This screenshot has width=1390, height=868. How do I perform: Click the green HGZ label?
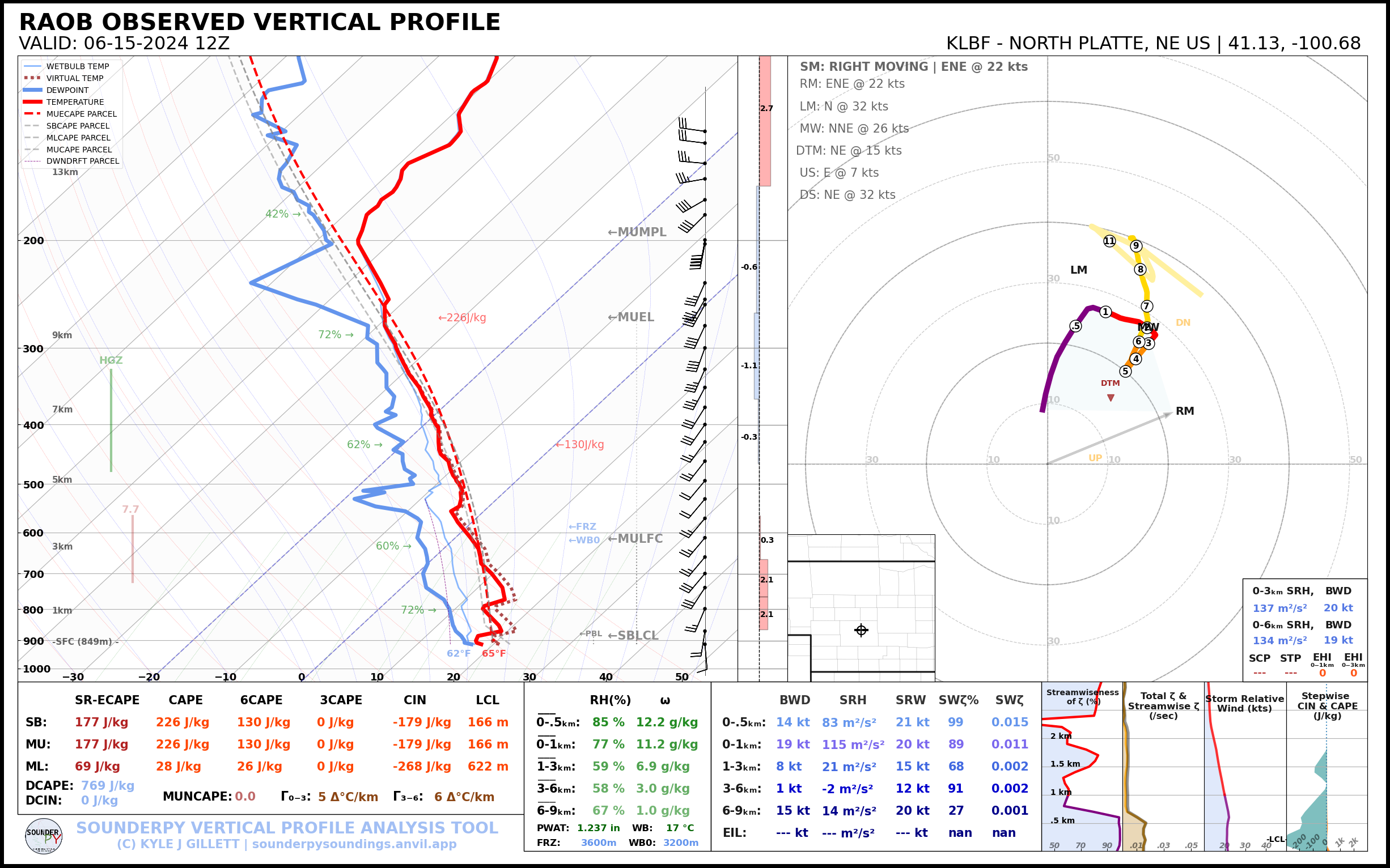111,360
